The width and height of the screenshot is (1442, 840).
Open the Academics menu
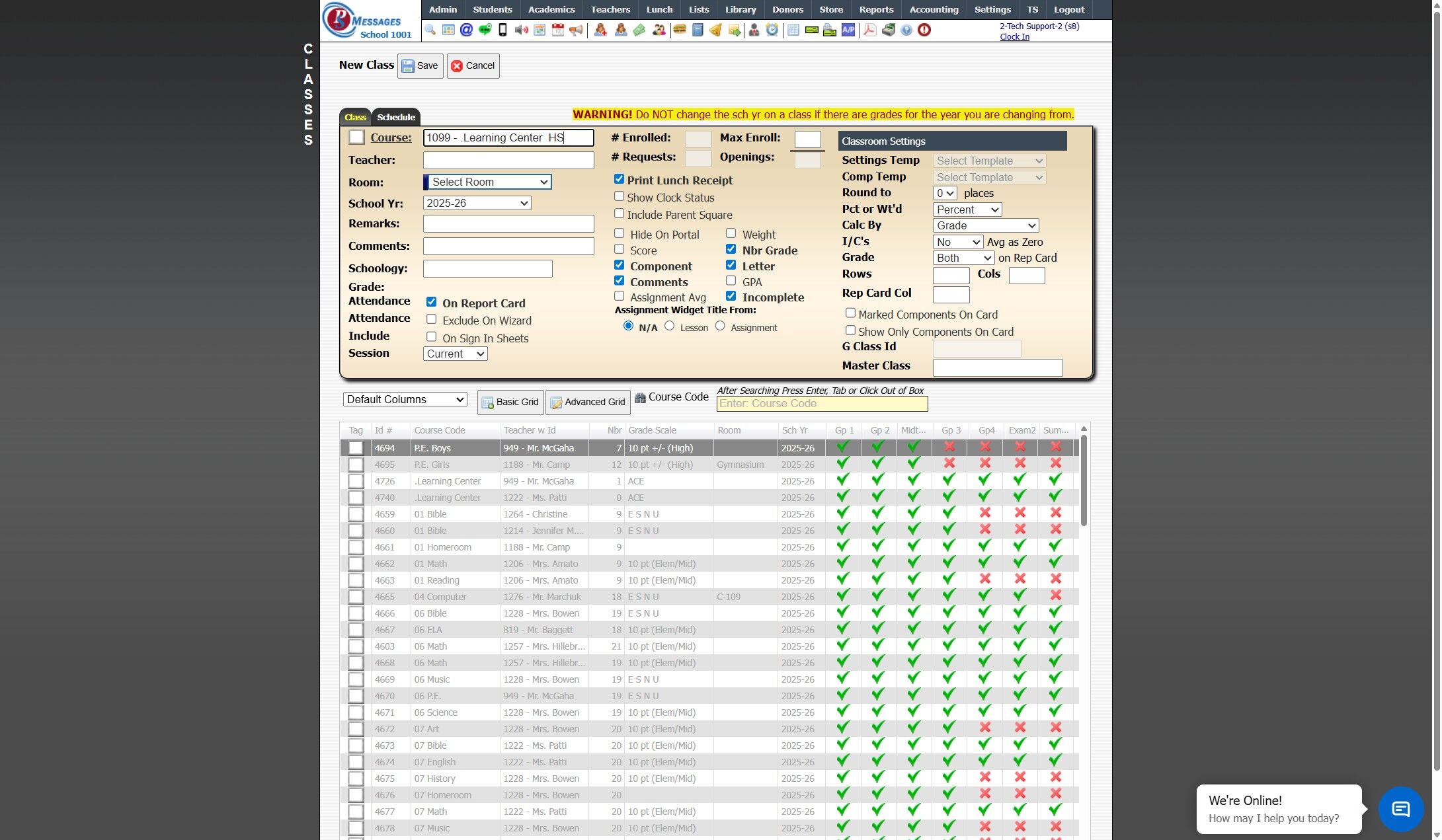tap(551, 9)
